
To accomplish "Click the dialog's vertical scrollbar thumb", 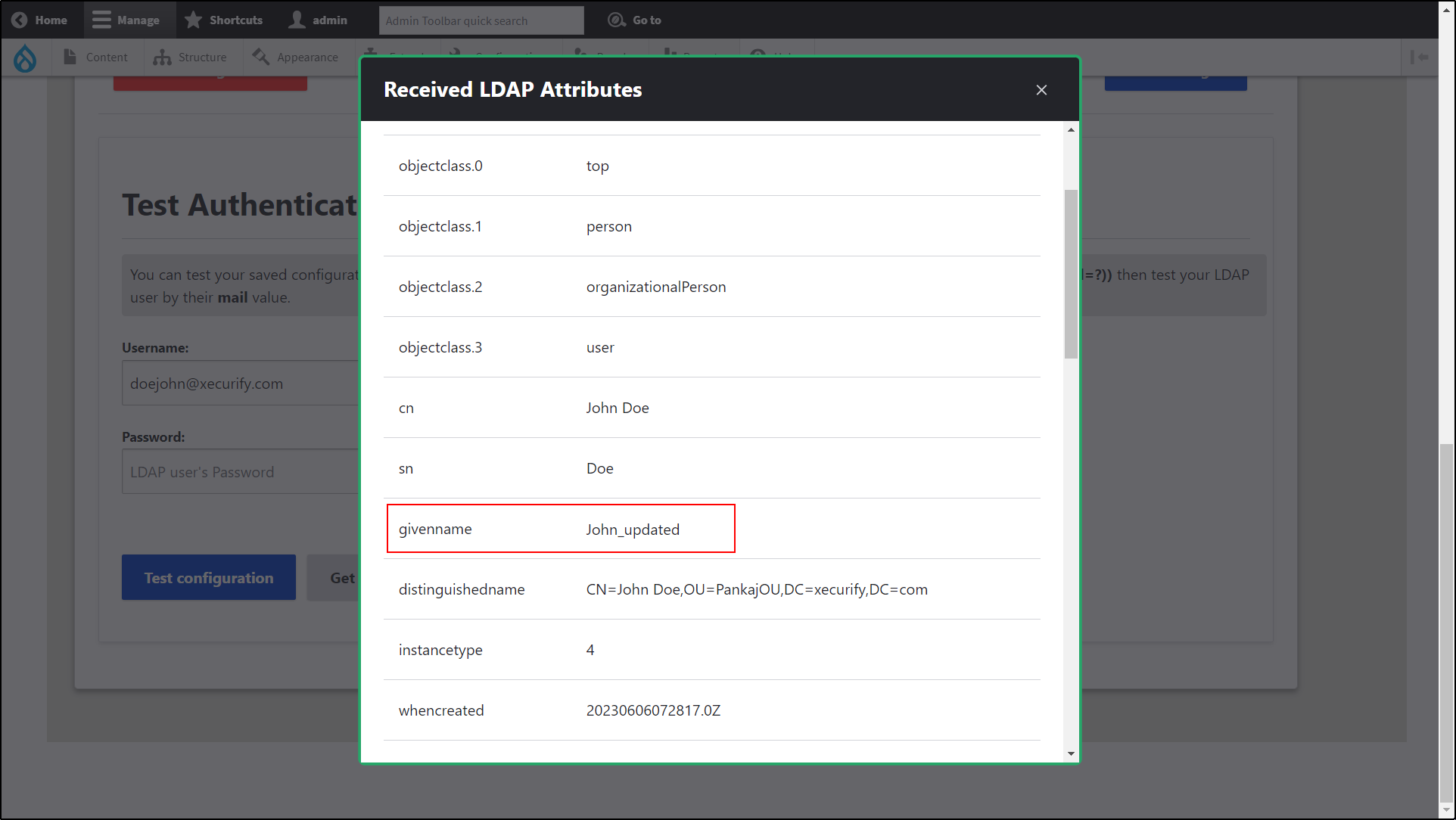I will tap(1071, 274).
